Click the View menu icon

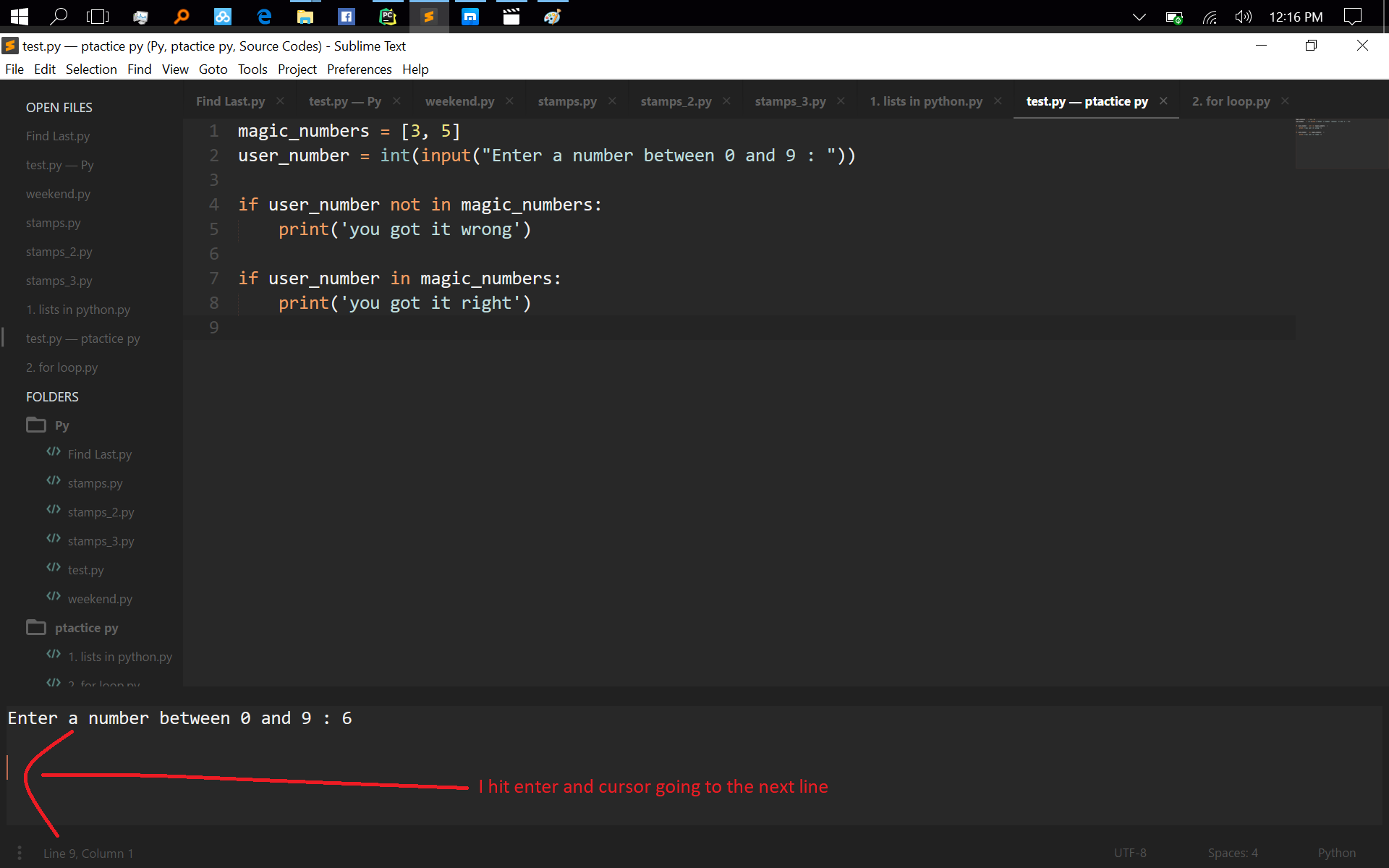(x=175, y=68)
